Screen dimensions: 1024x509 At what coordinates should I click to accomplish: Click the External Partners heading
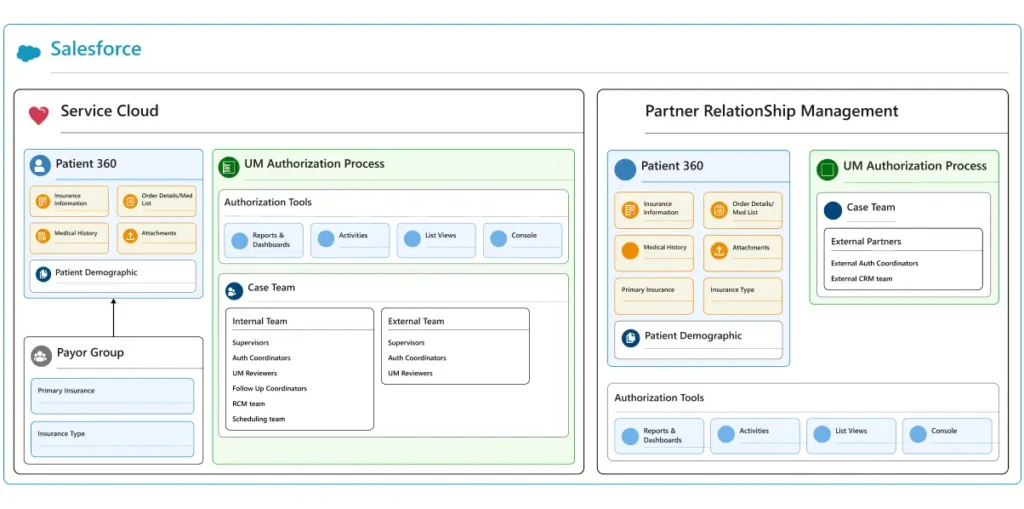866,242
